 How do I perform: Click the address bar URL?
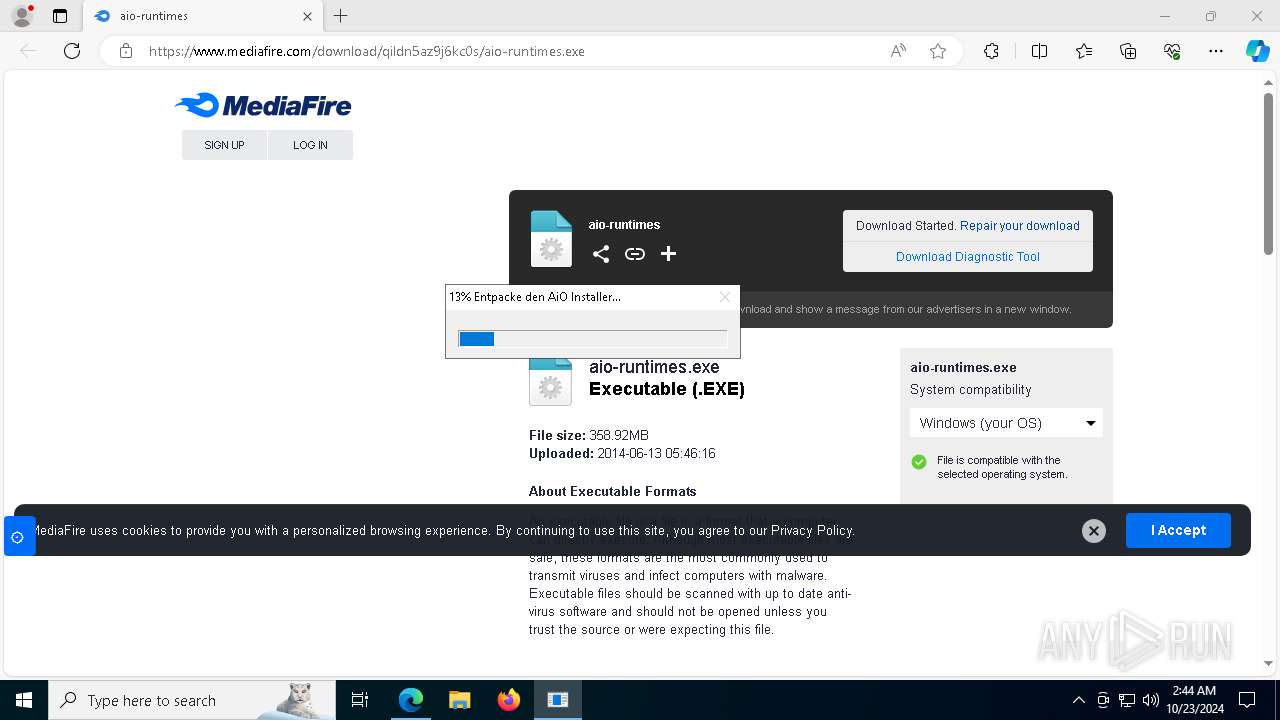pyautogui.click(x=367, y=51)
